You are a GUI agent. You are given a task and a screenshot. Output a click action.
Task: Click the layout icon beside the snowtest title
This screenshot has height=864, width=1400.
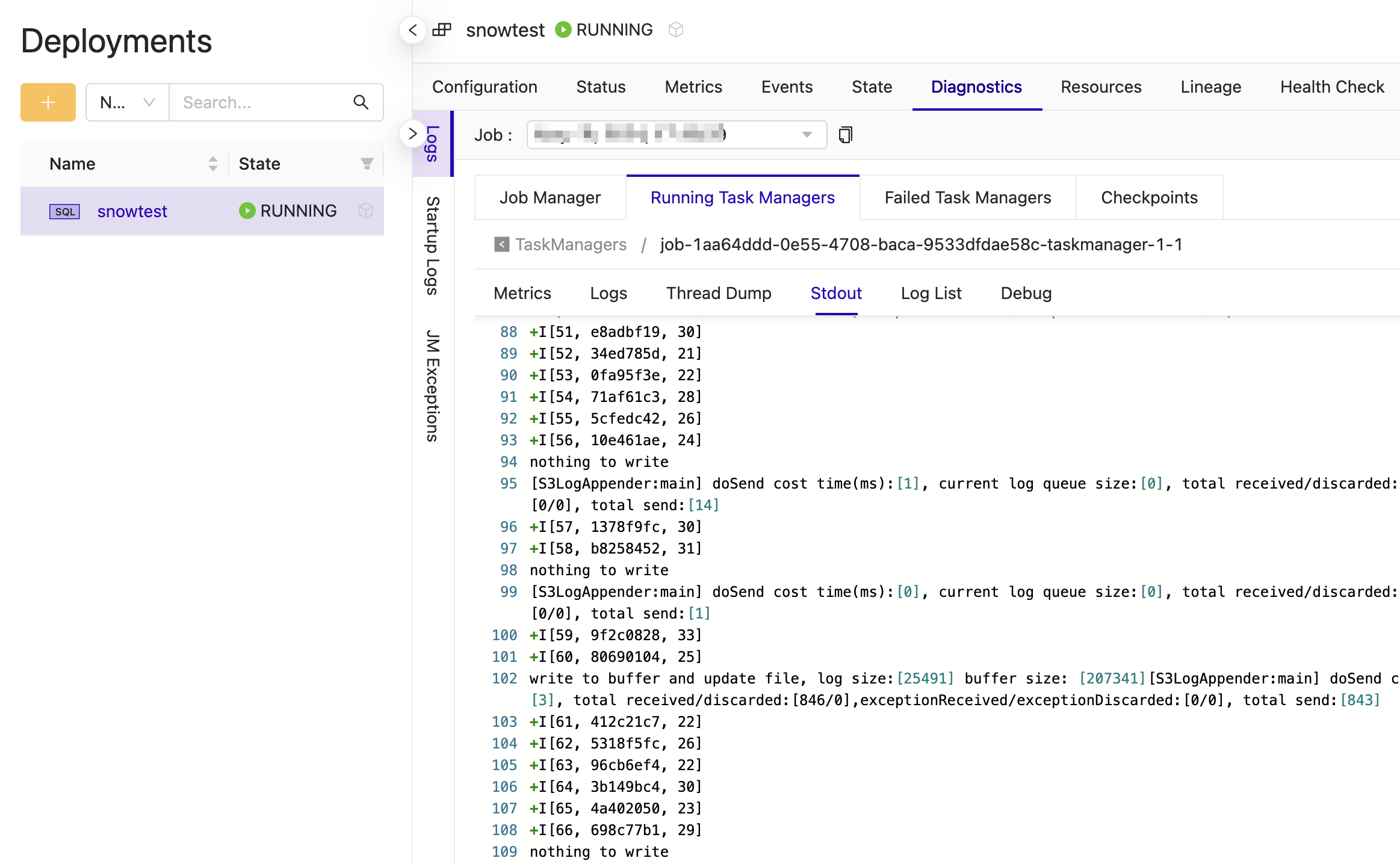pos(442,29)
